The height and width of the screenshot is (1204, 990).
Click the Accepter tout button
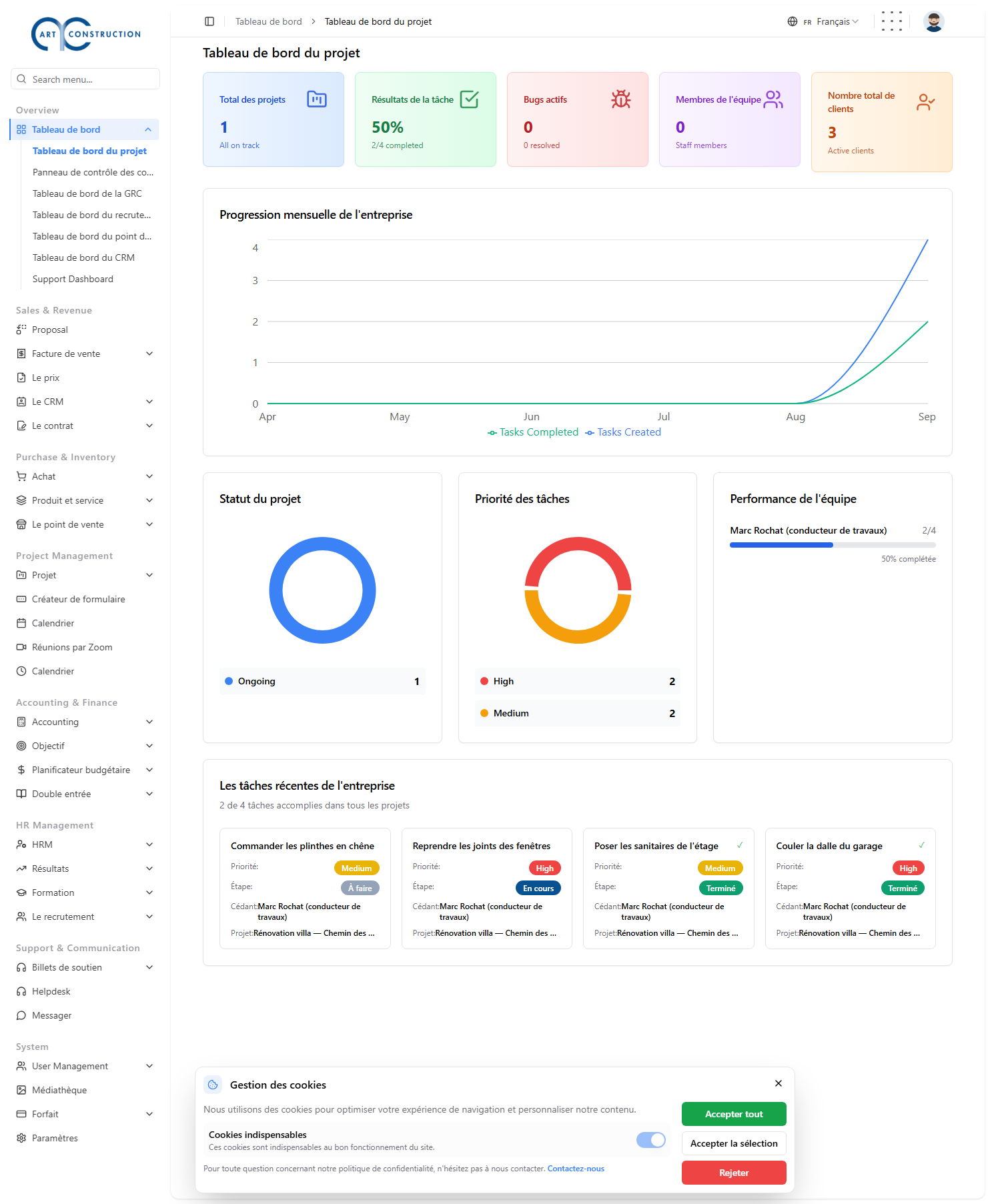pos(734,1114)
